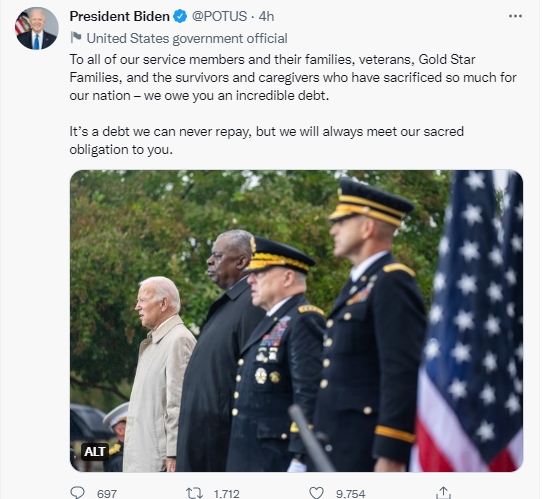Retweet using the retweet arrows icon

(x=194, y=493)
